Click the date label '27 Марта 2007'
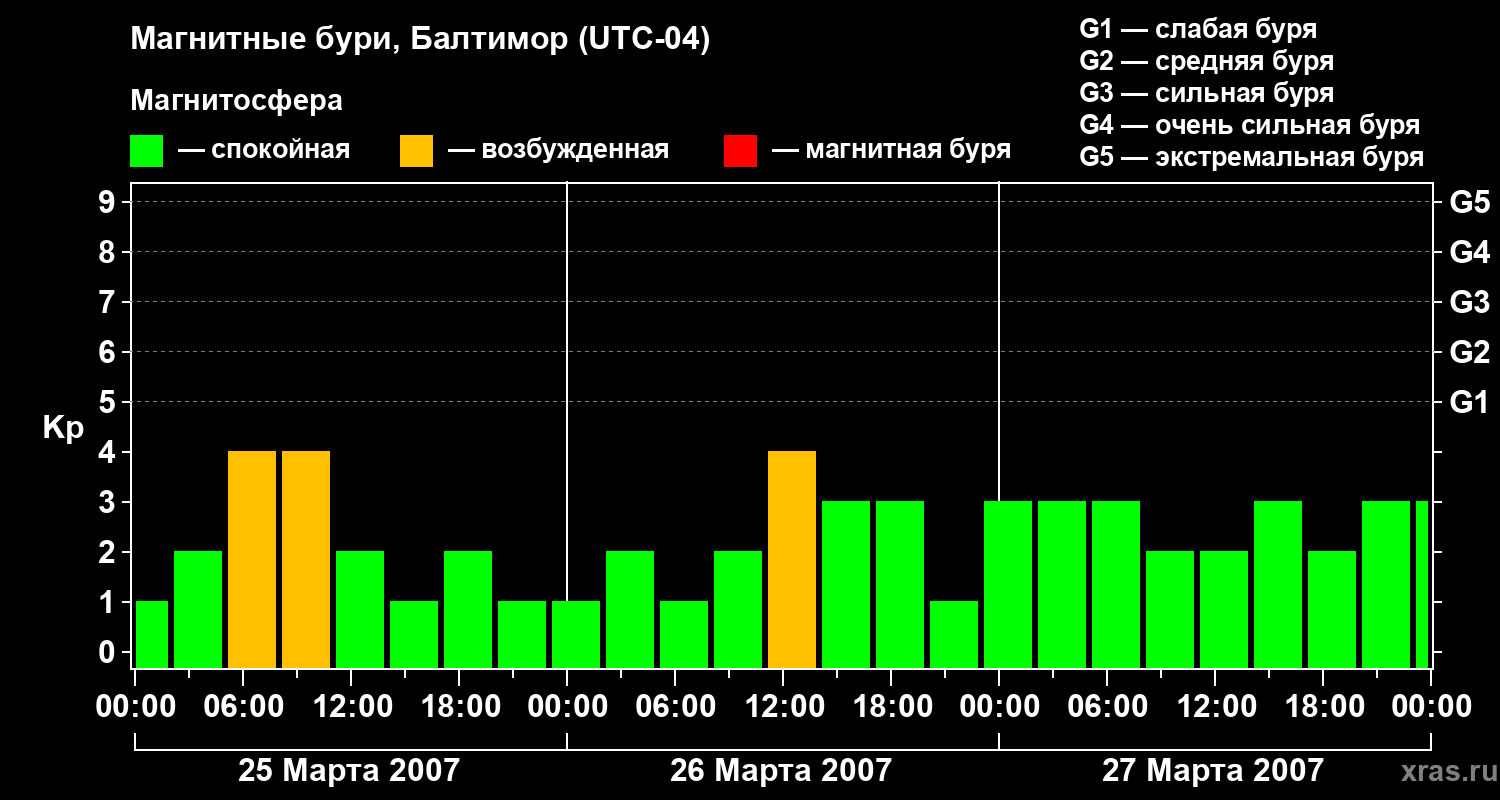Viewport: 1500px width, 800px height. pyautogui.click(x=1213, y=770)
